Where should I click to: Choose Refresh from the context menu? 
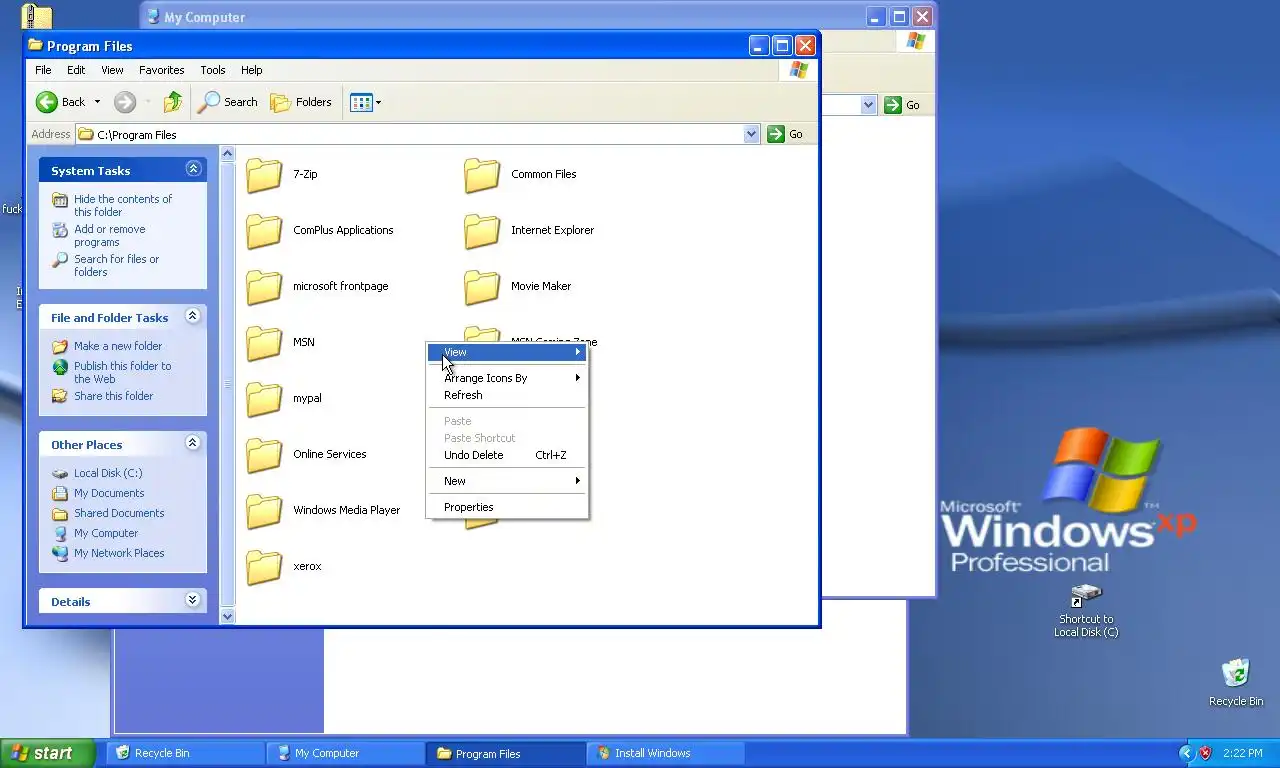pyautogui.click(x=507, y=395)
